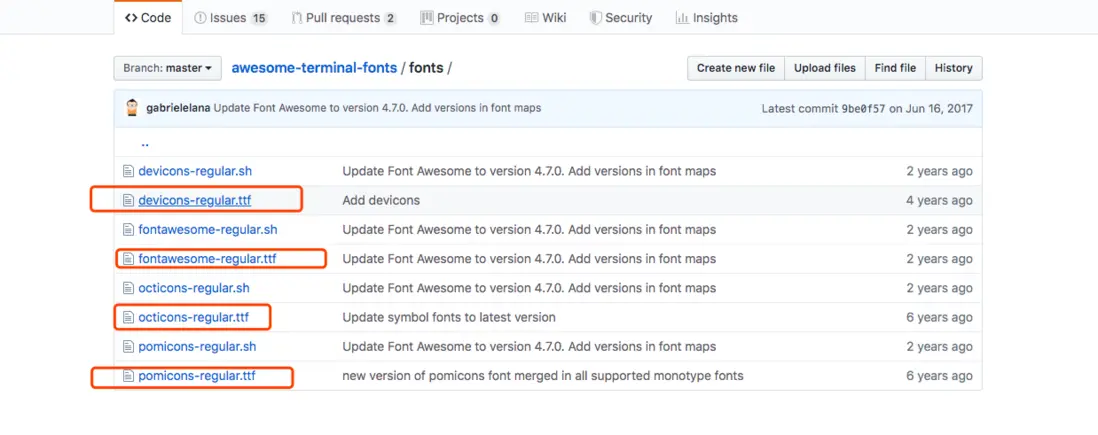Click the Upload files button
This screenshot has height=435, width=1098.
825,68
